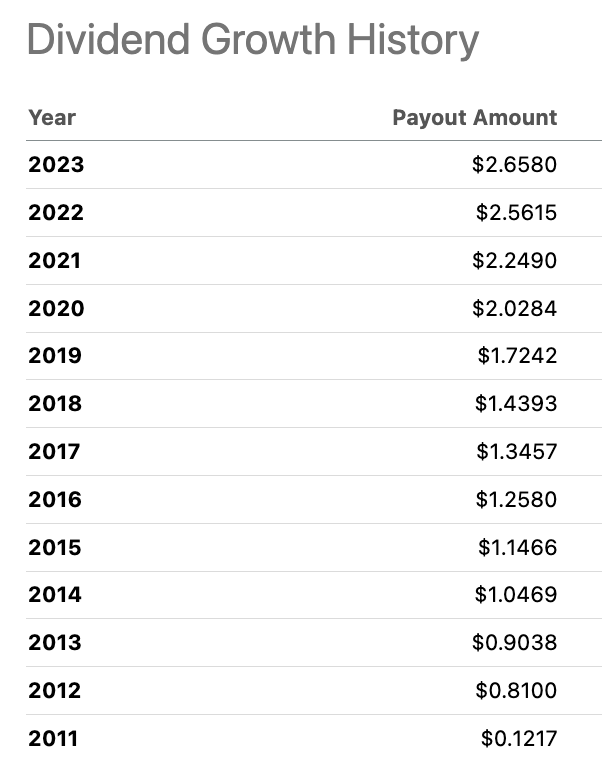Select the $0.8100 payout for 2012
This screenshot has width=602, height=784.
click(x=515, y=691)
